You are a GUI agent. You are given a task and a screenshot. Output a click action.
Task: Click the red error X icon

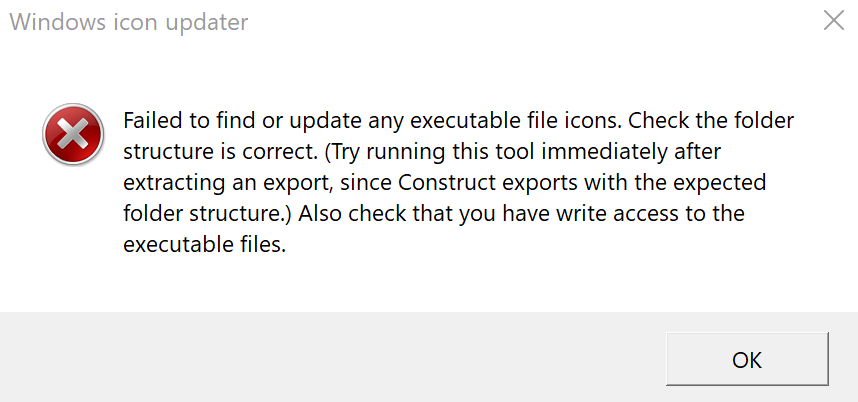[x=73, y=134]
